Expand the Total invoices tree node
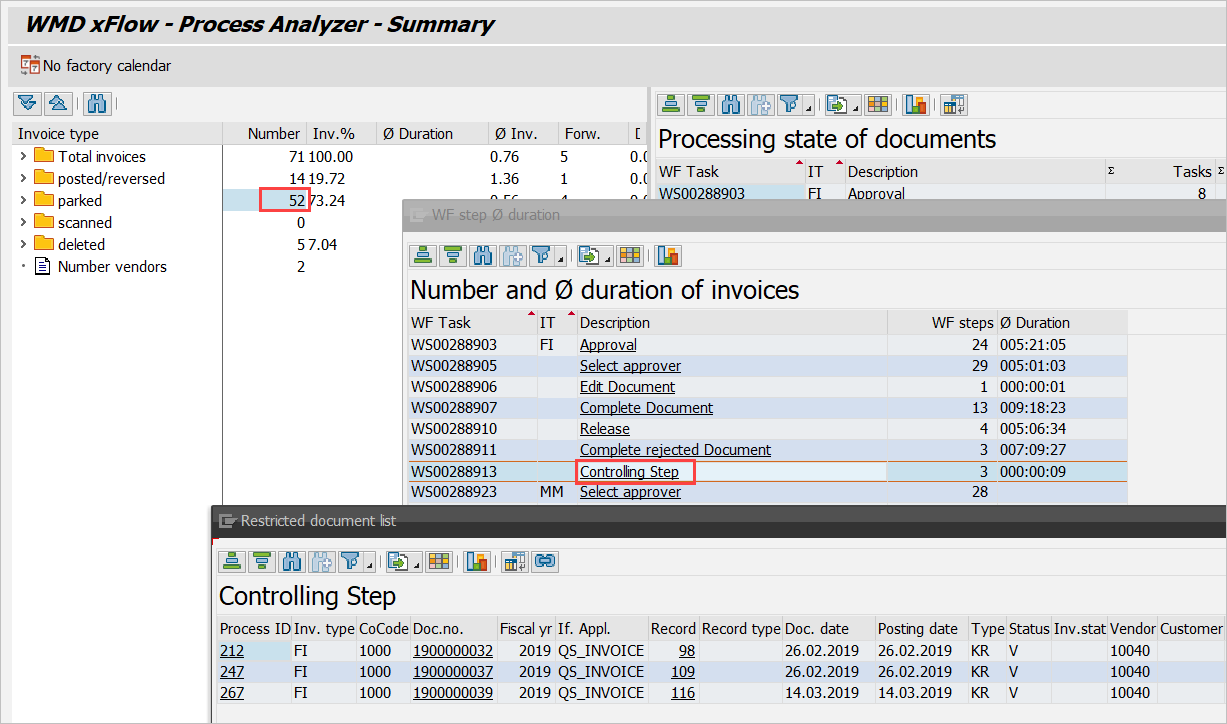The image size is (1227, 724). [x=23, y=156]
